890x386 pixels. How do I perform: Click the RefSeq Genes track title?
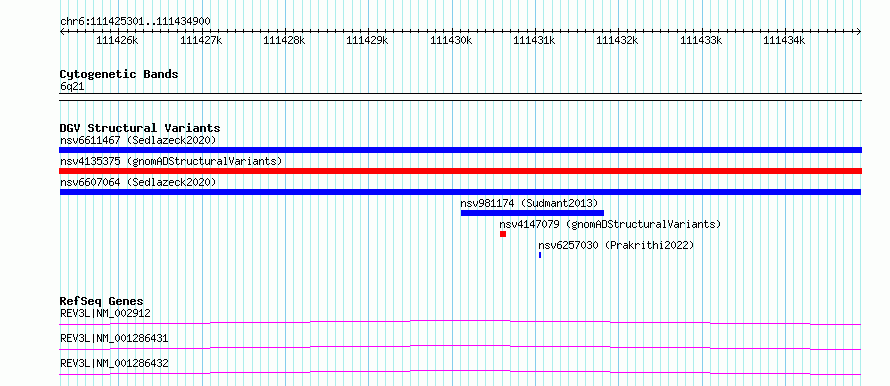(102, 301)
